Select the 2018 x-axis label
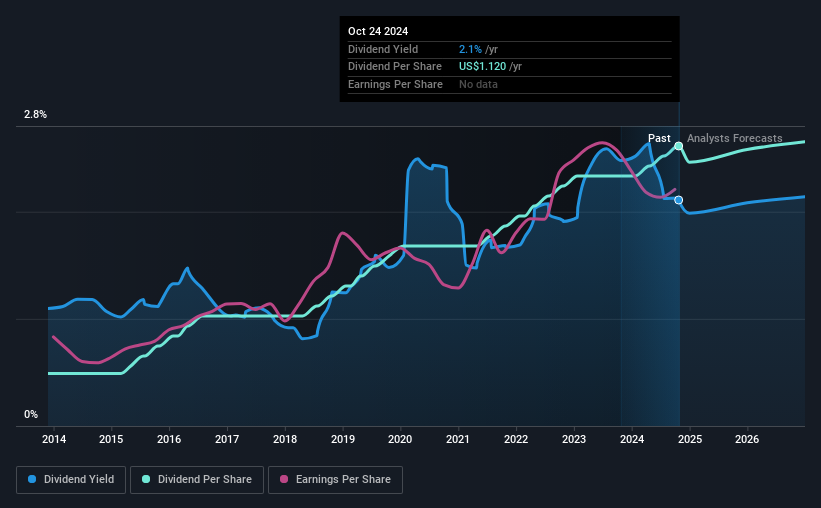This screenshot has height=508, width=821. tap(285, 439)
